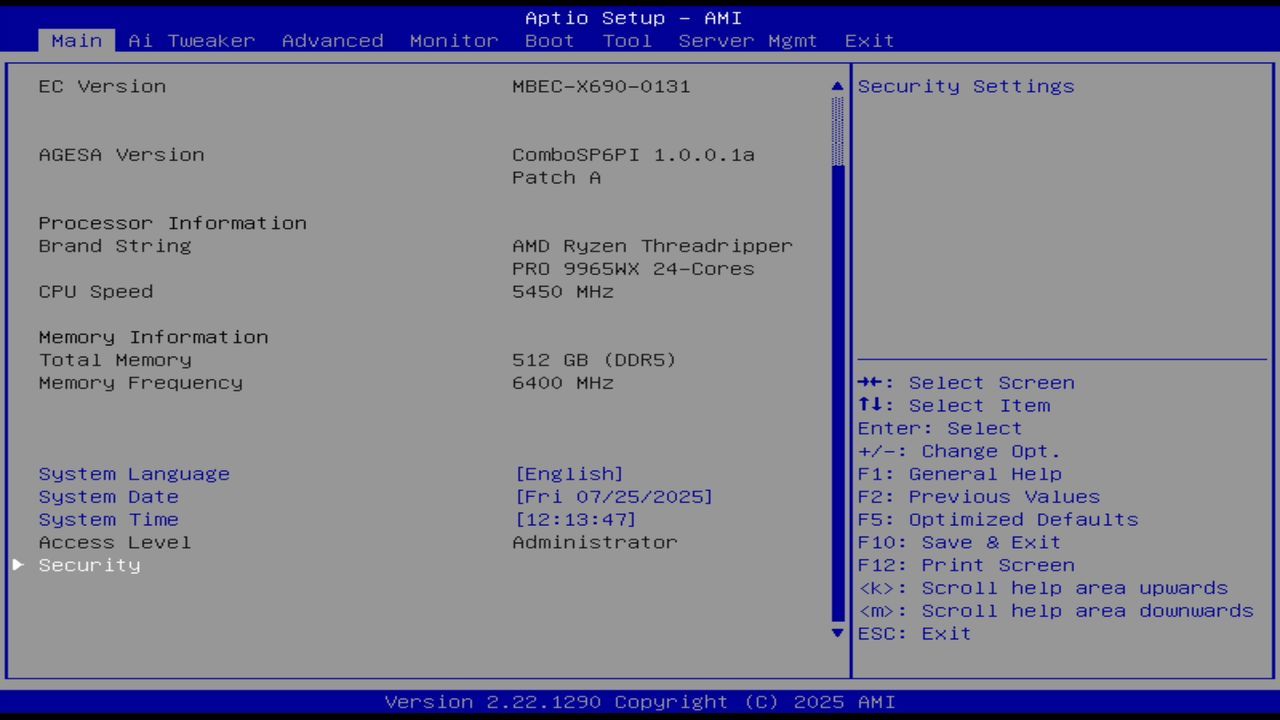Image resolution: width=1280 pixels, height=720 pixels.
Task: Click the EC Version value MBEC-X690-0131
Action: [601, 86]
